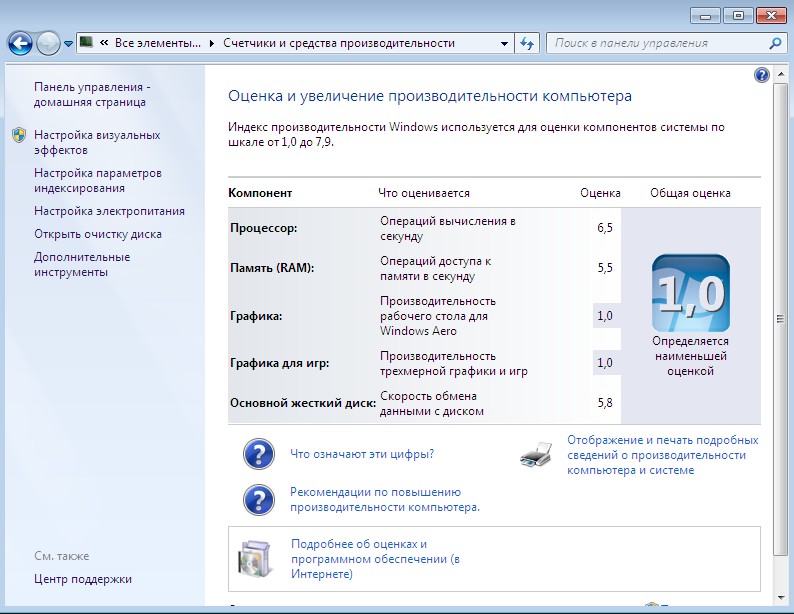
Task: Select the Основной жесткий диск label
Action: click(303, 403)
